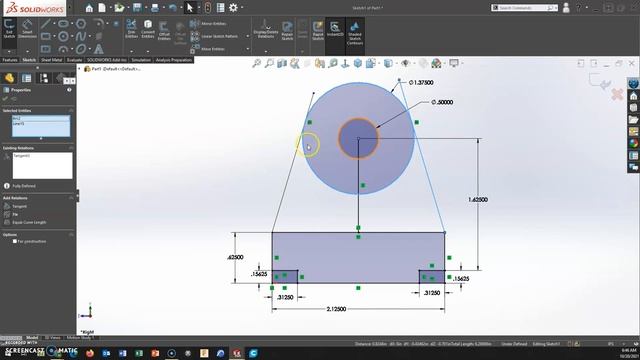
Task: Open PropertyManager tab
Action: tap(27, 78)
